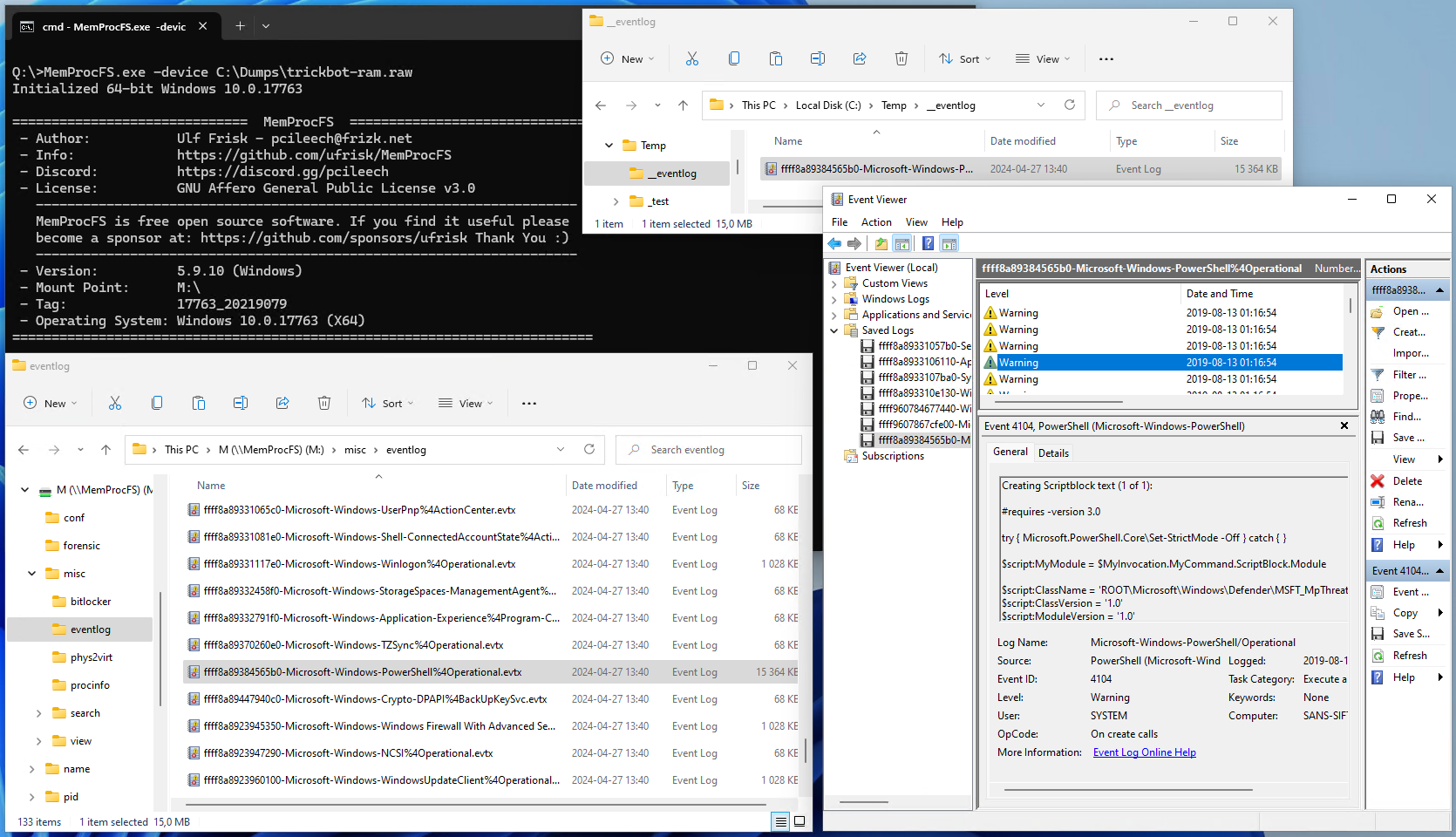Refresh address bar in M: eventlog Explorer window

pos(589,449)
